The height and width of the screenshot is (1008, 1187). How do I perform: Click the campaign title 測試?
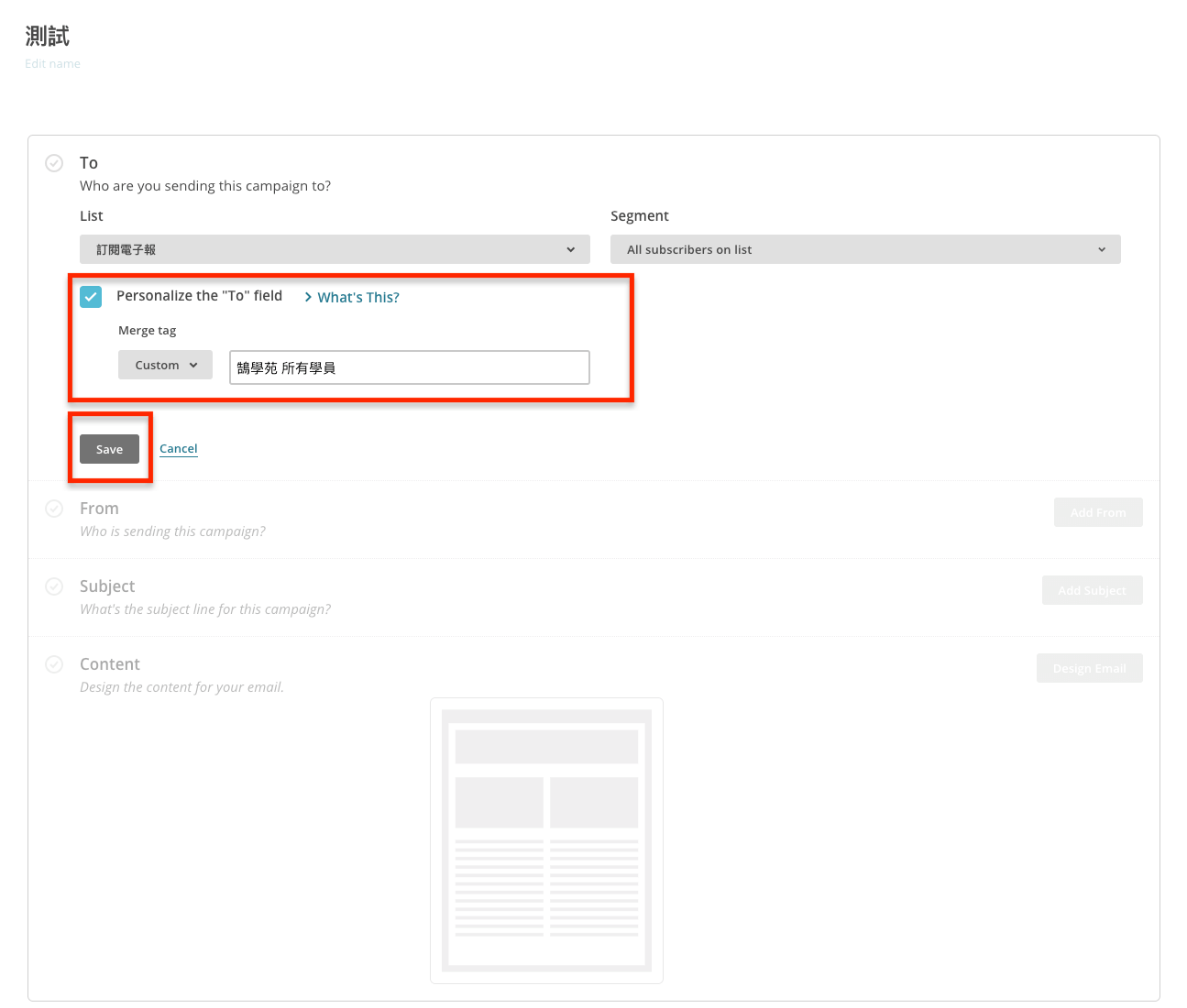pyautogui.click(x=48, y=37)
